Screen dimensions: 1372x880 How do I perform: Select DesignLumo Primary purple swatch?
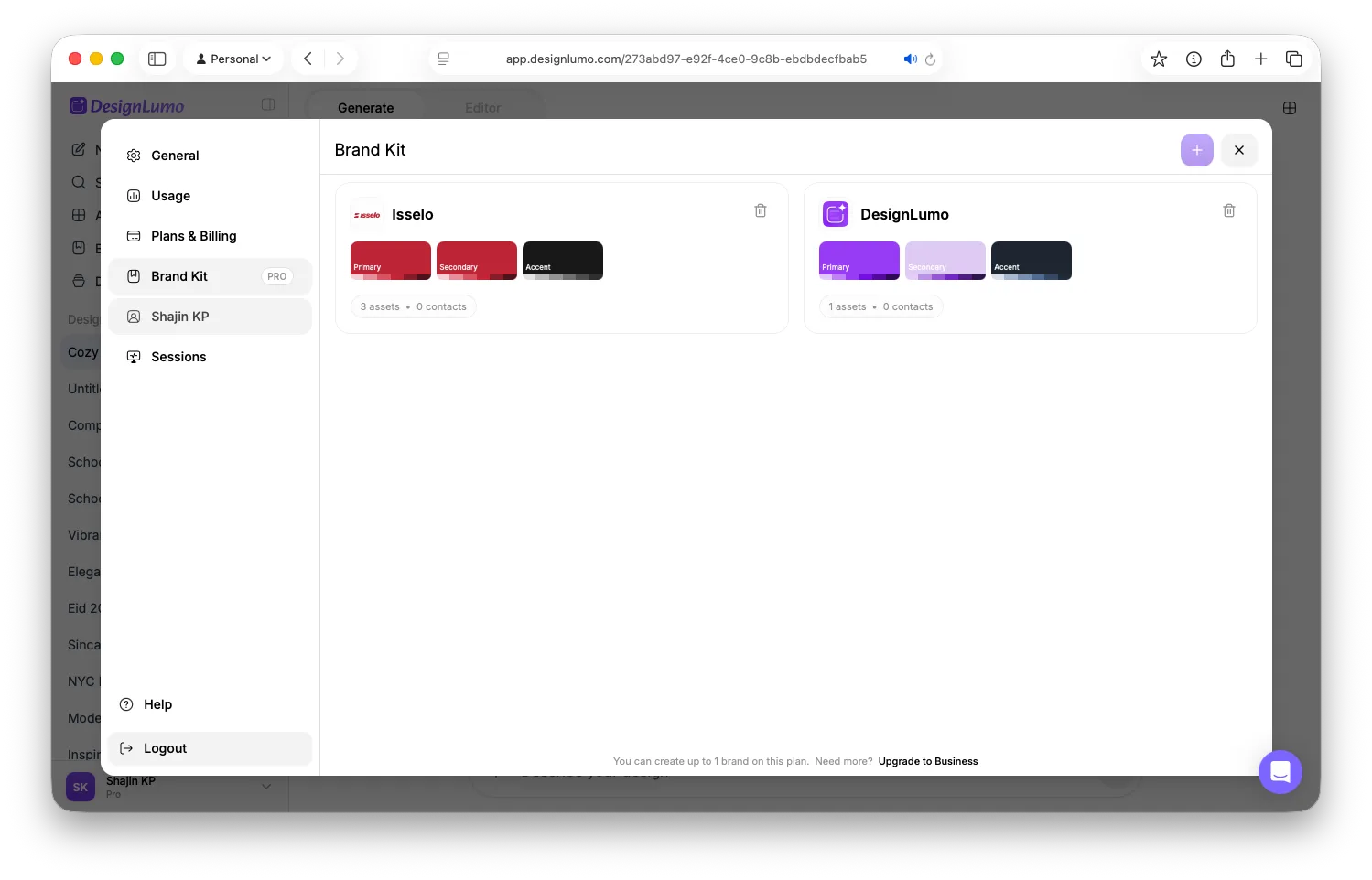(859, 261)
